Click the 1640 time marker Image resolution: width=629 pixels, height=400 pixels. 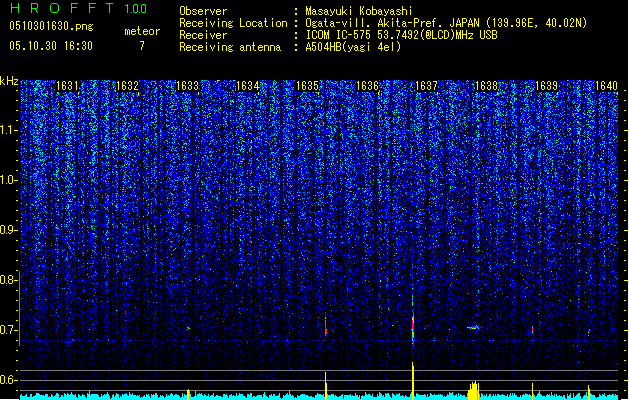[x=606, y=86]
